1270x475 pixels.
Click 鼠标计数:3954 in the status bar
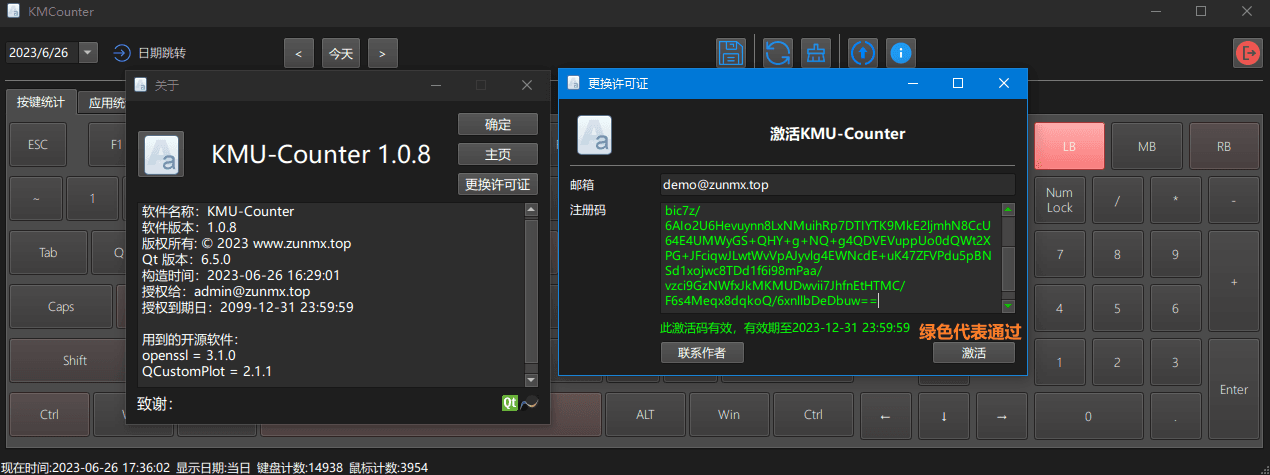(388, 467)
